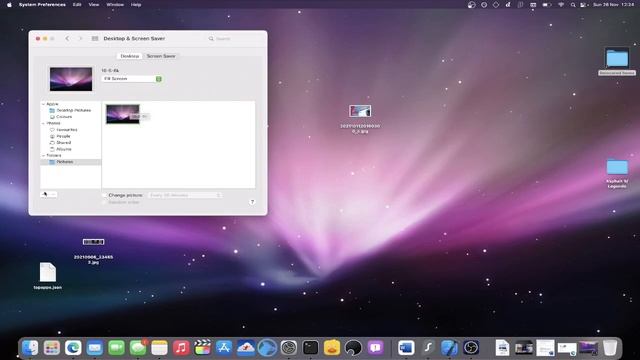
Task: Click the question mark help button
Action: click(x=252, y=202)
